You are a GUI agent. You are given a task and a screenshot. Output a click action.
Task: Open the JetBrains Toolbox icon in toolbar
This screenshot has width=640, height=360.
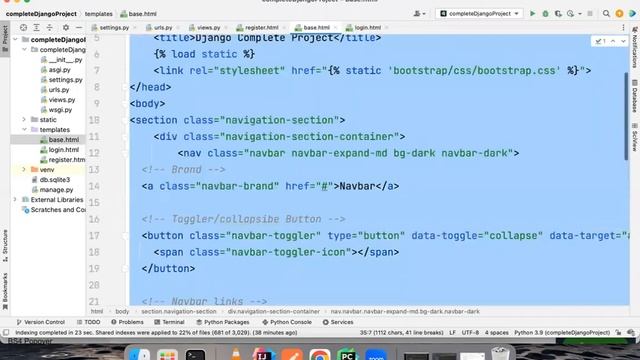(x=632, y=13)
